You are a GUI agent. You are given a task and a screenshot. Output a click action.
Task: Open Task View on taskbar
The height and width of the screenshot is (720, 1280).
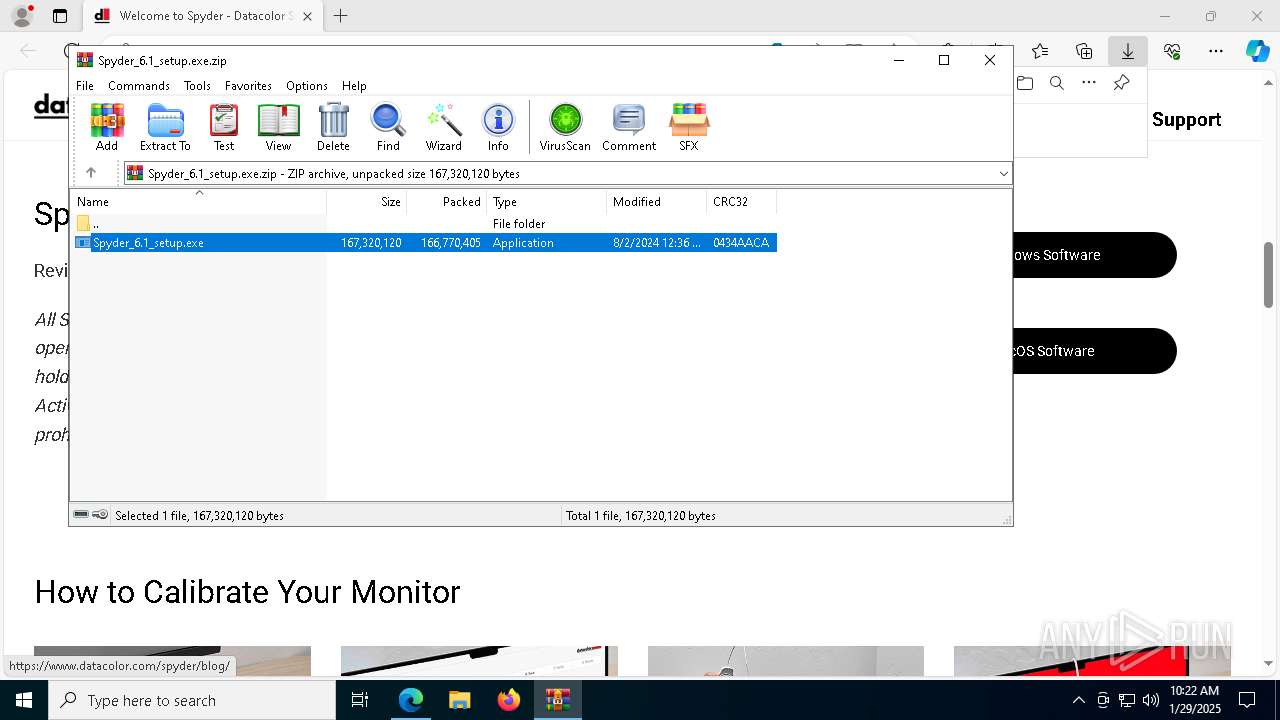(x=360, y=700)
